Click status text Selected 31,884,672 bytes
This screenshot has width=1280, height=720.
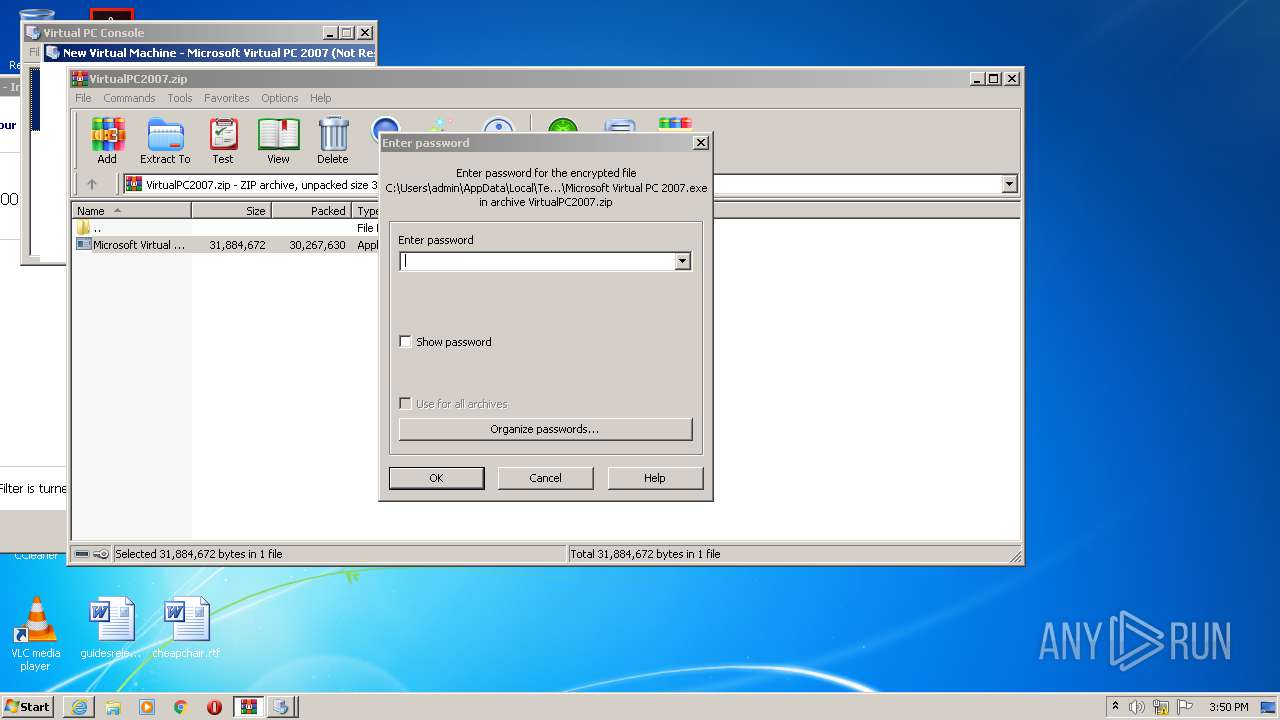199,554
